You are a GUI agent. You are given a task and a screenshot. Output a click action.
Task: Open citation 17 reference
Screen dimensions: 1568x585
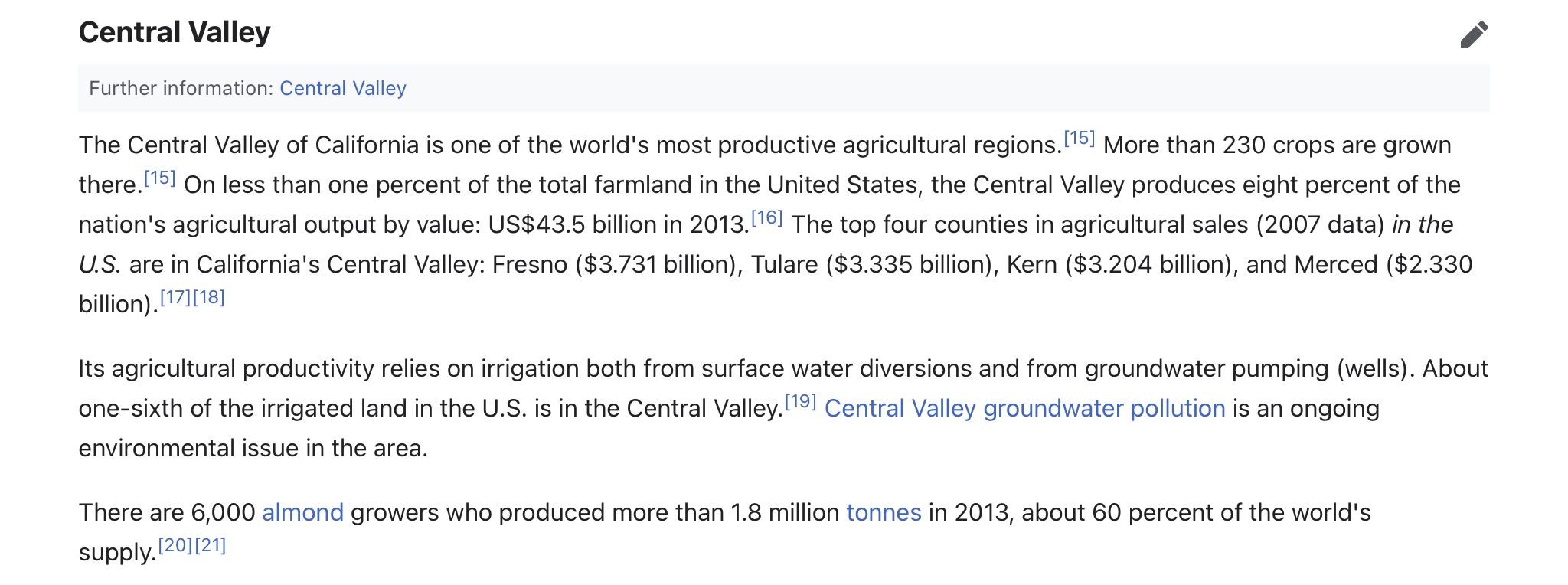pyautogui.click(x=175, y=298)
